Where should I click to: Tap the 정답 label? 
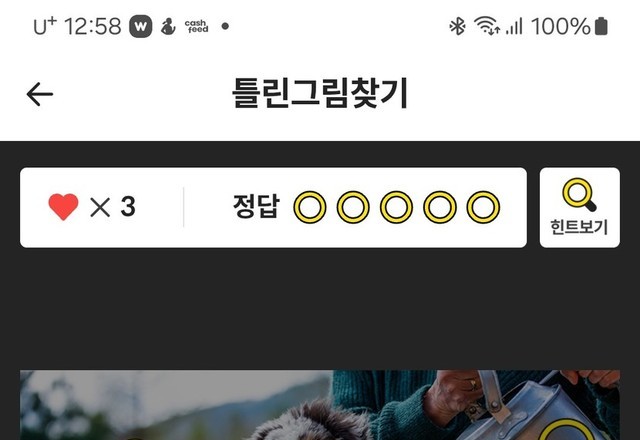[x=256, y=206]
